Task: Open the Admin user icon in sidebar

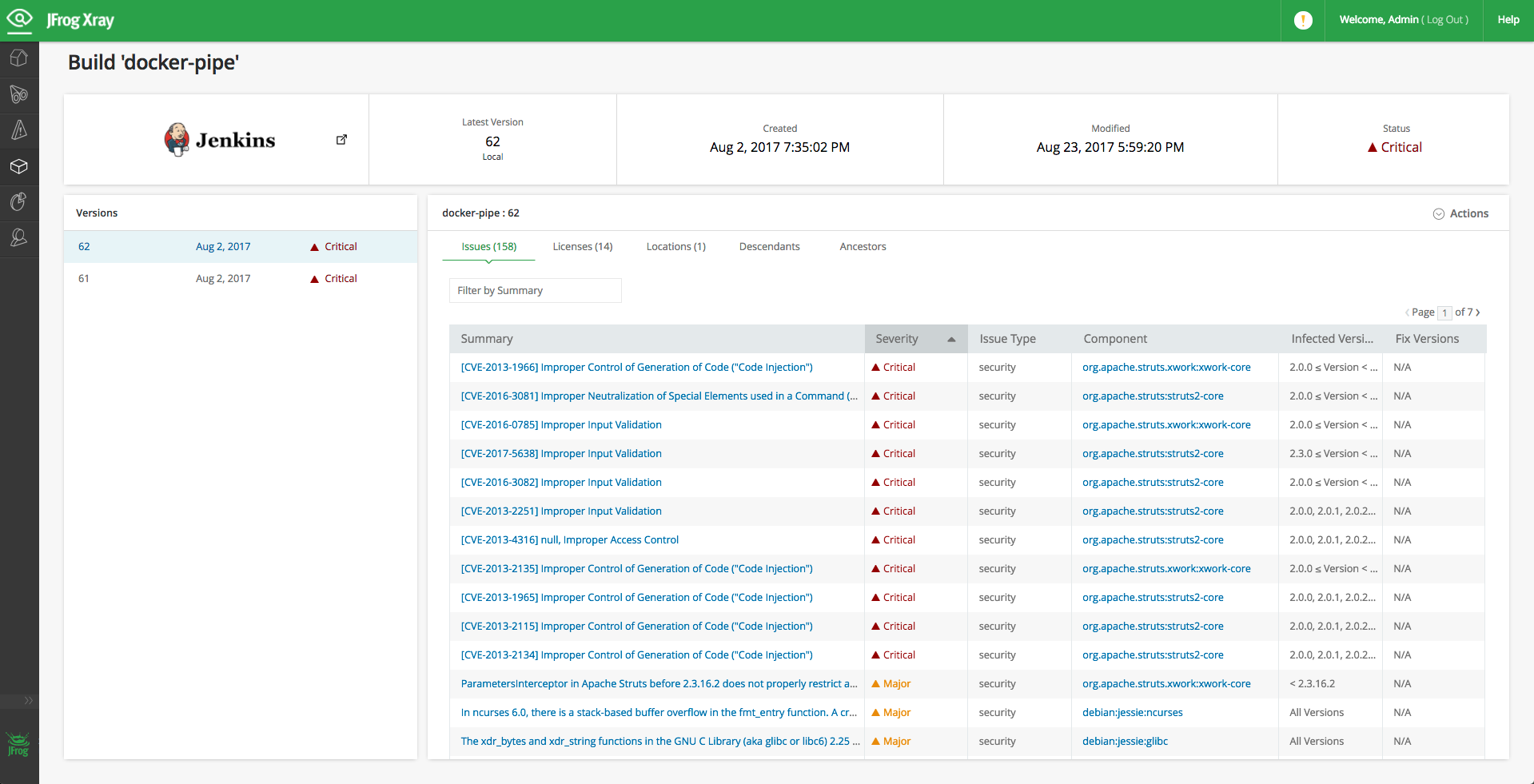Action: [19, 238]
